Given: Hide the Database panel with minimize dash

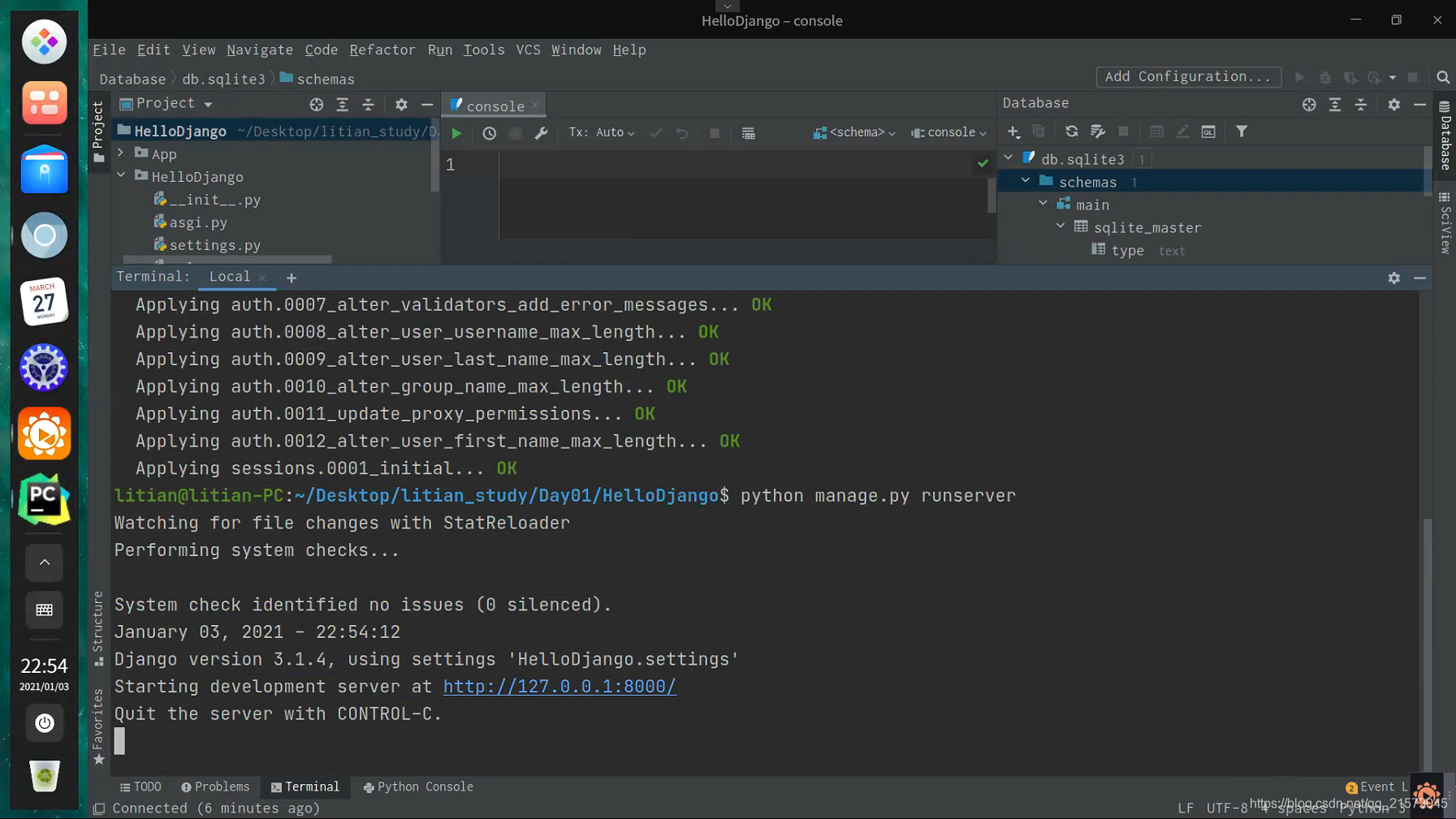Looking at the screenshot, I should [x=1419, y=104].
